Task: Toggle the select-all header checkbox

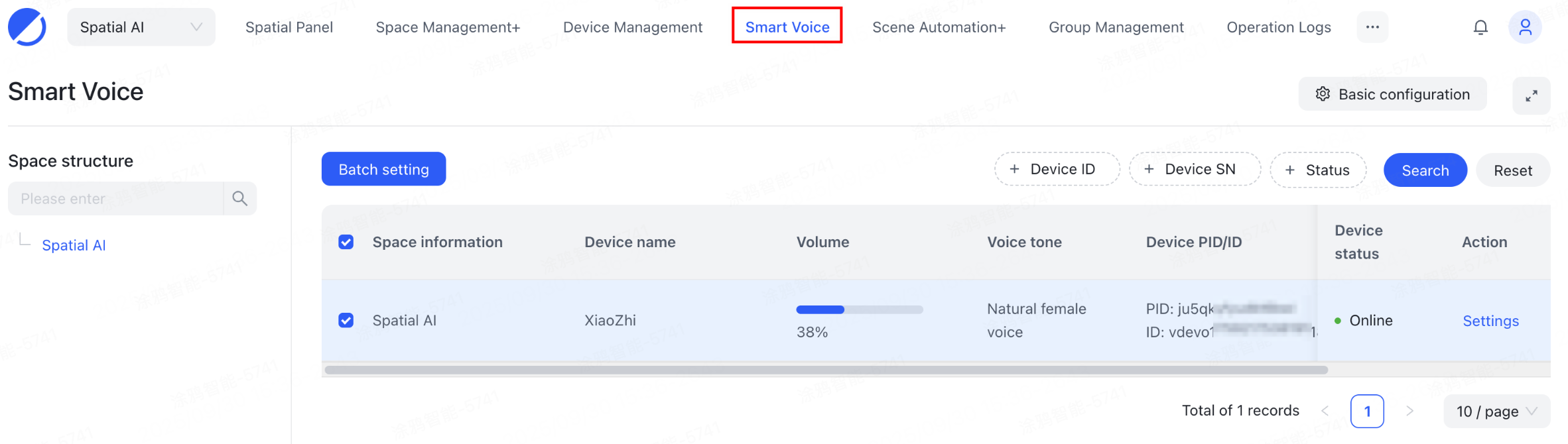Action: (346, 243)
